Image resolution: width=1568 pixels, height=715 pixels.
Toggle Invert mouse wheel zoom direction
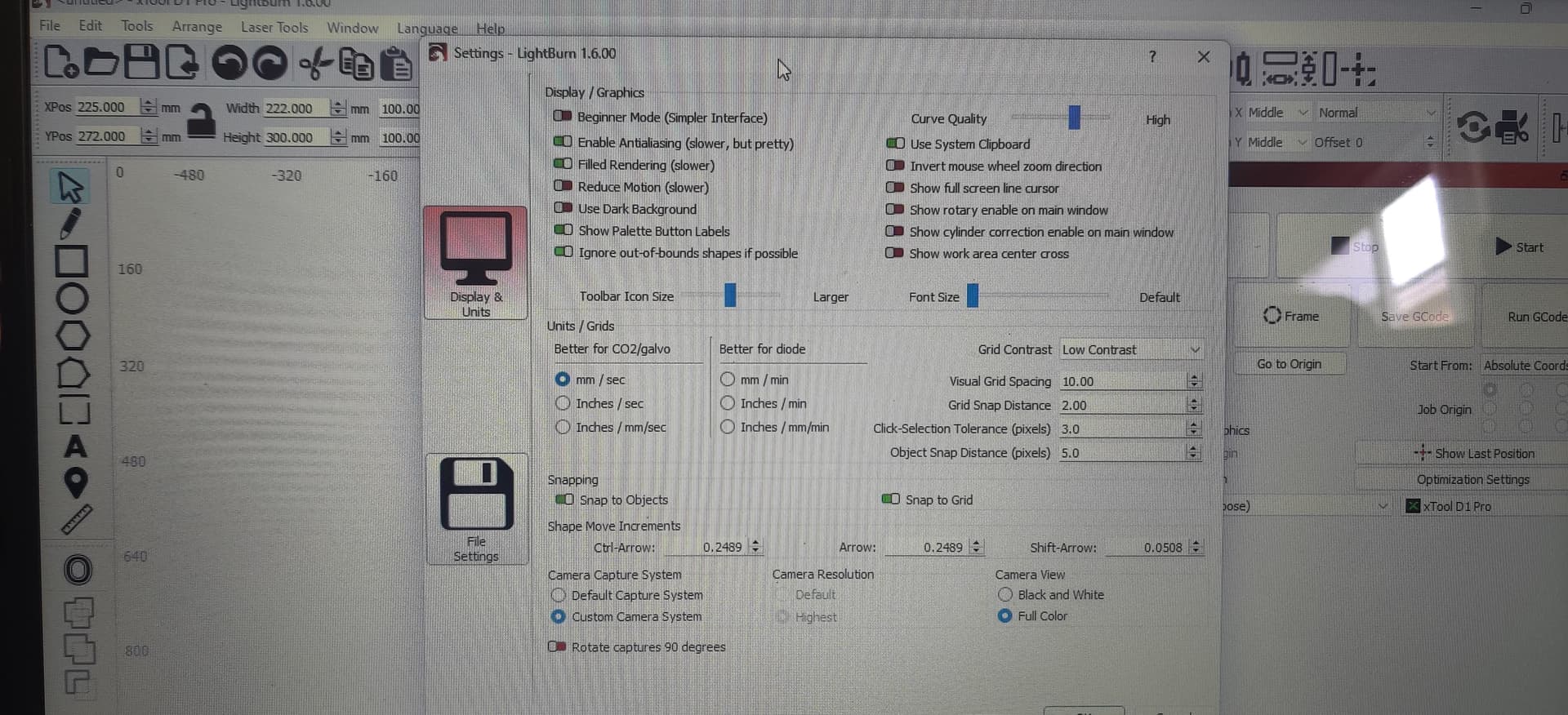895,166
